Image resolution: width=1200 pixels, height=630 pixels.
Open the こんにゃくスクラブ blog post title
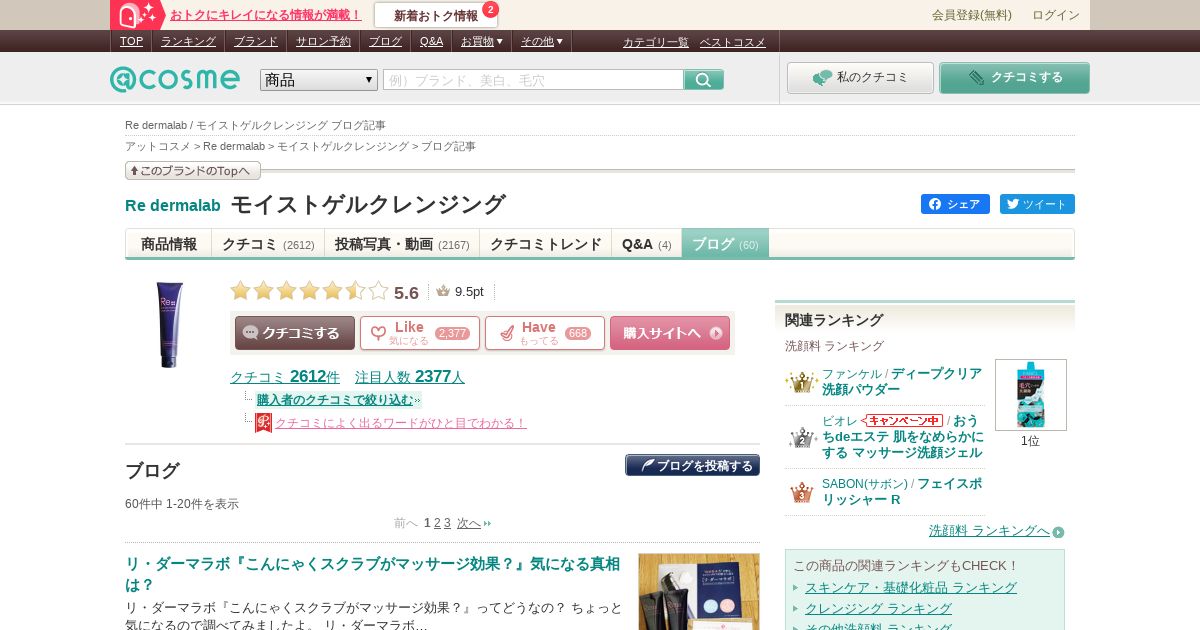(x=372, y=574)
